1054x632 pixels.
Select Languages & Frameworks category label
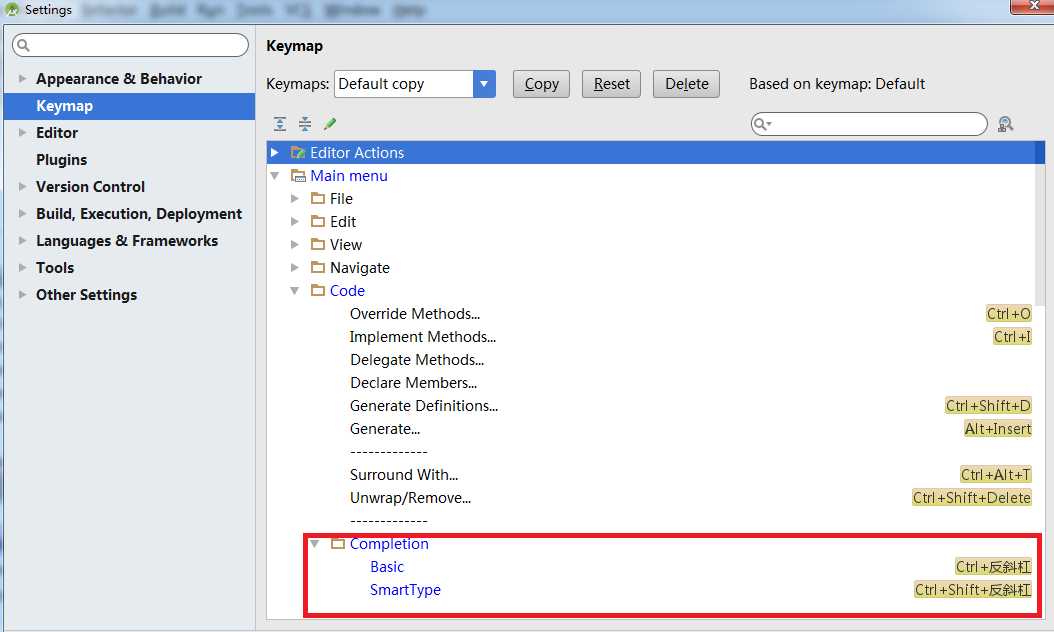[x=127, y=241]
